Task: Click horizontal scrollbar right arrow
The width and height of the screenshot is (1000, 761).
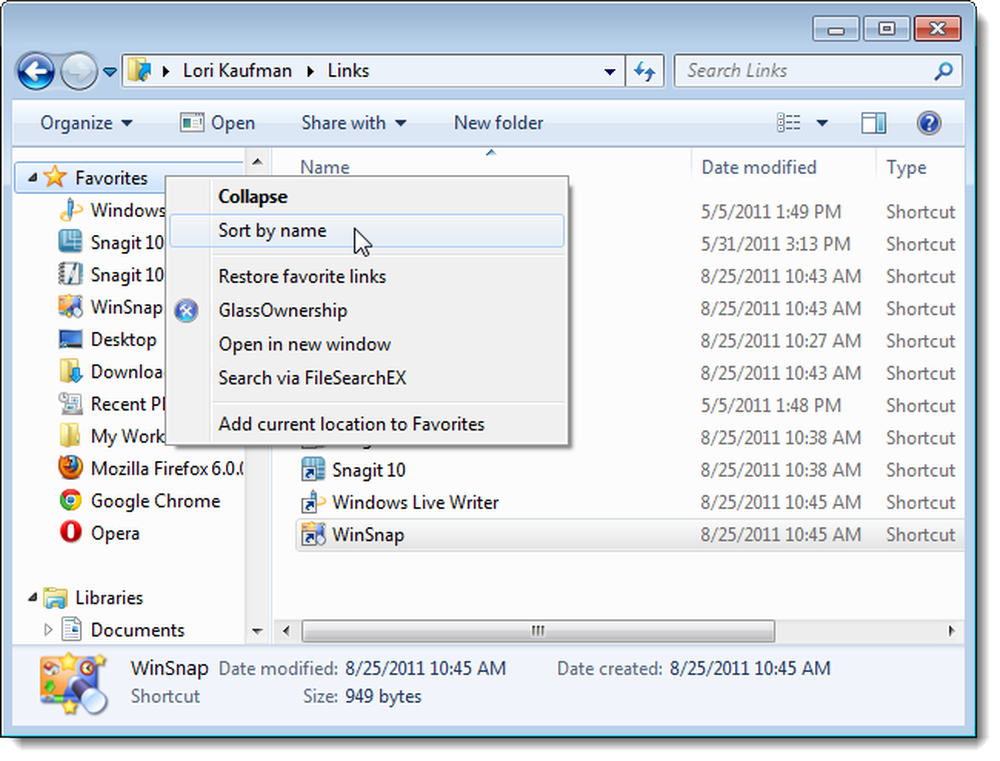Action: pos(951,631)
